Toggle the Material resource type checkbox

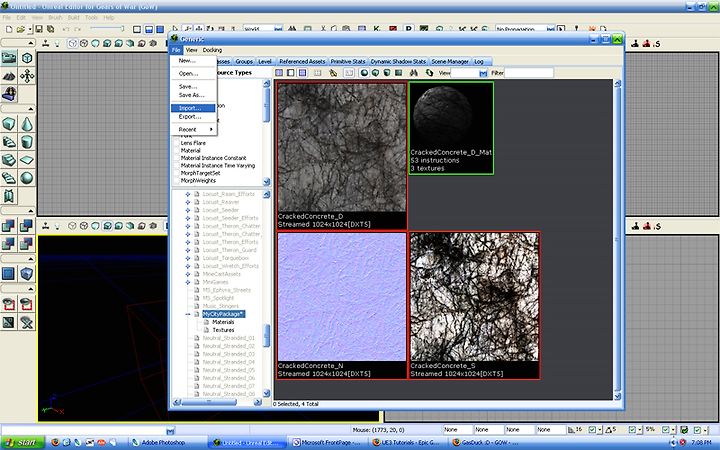point(176,150)
